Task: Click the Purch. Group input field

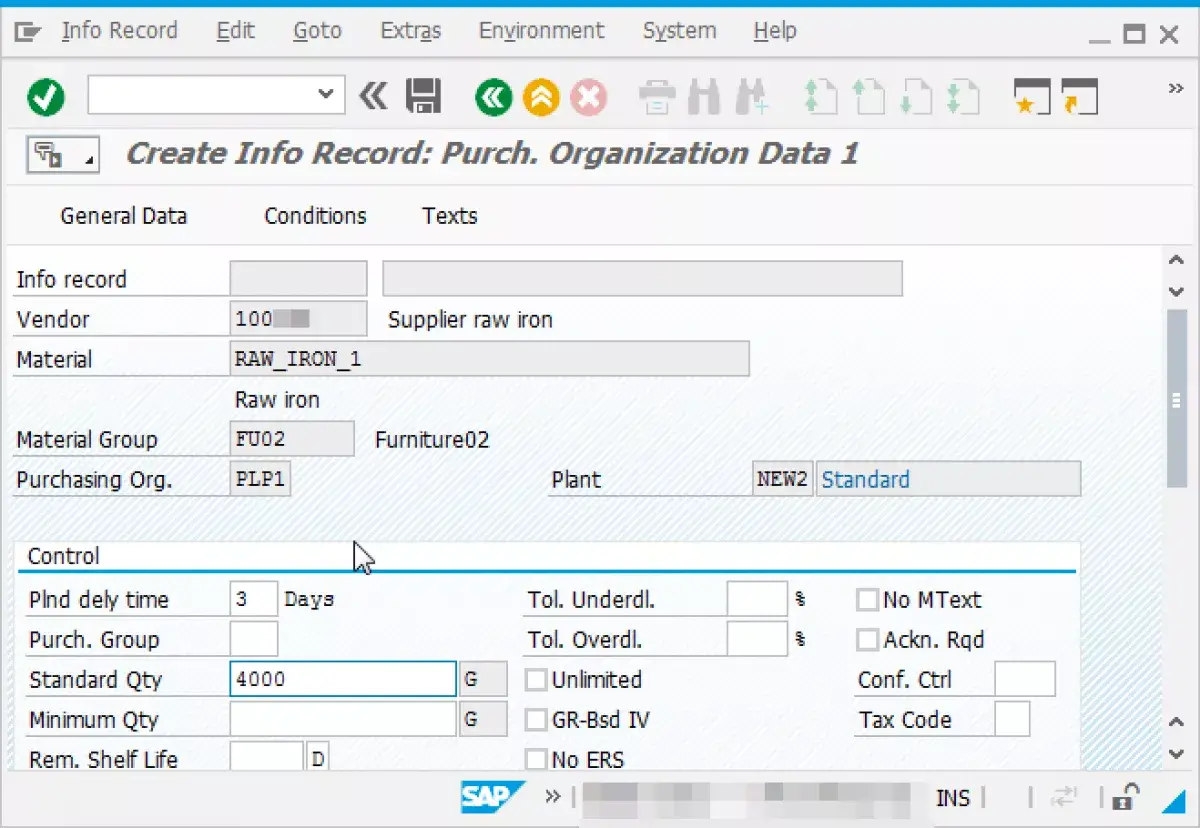Action: (253, 640)
